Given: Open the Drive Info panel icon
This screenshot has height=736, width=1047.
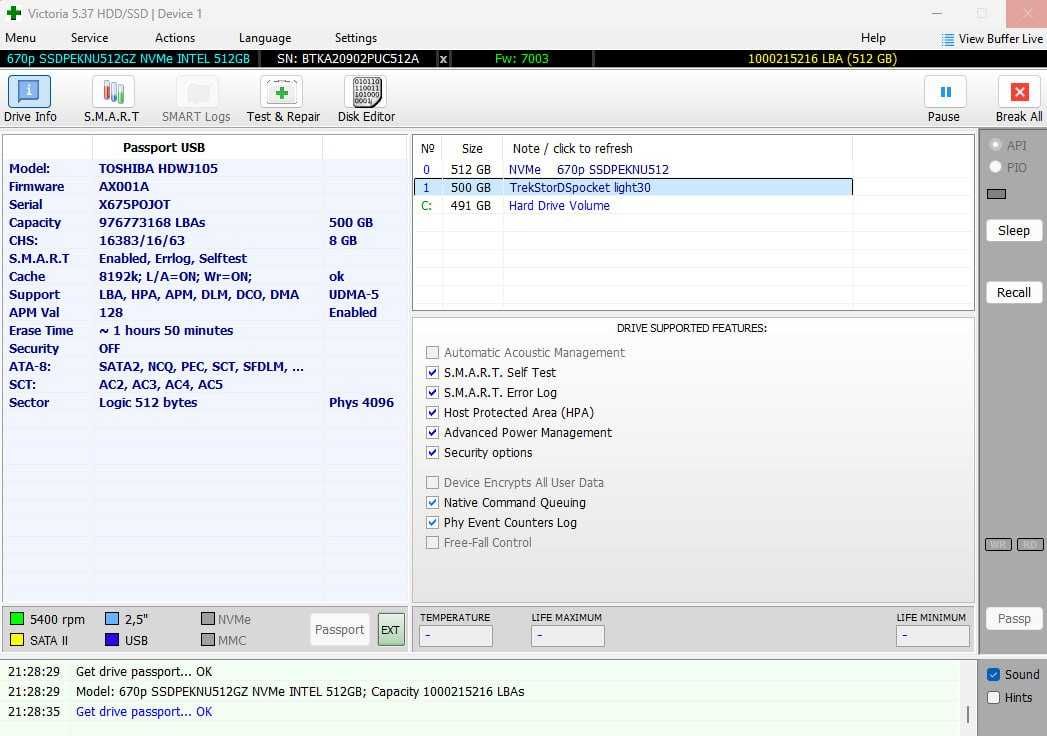Looking at the screenshot, I should click(29, 91).
